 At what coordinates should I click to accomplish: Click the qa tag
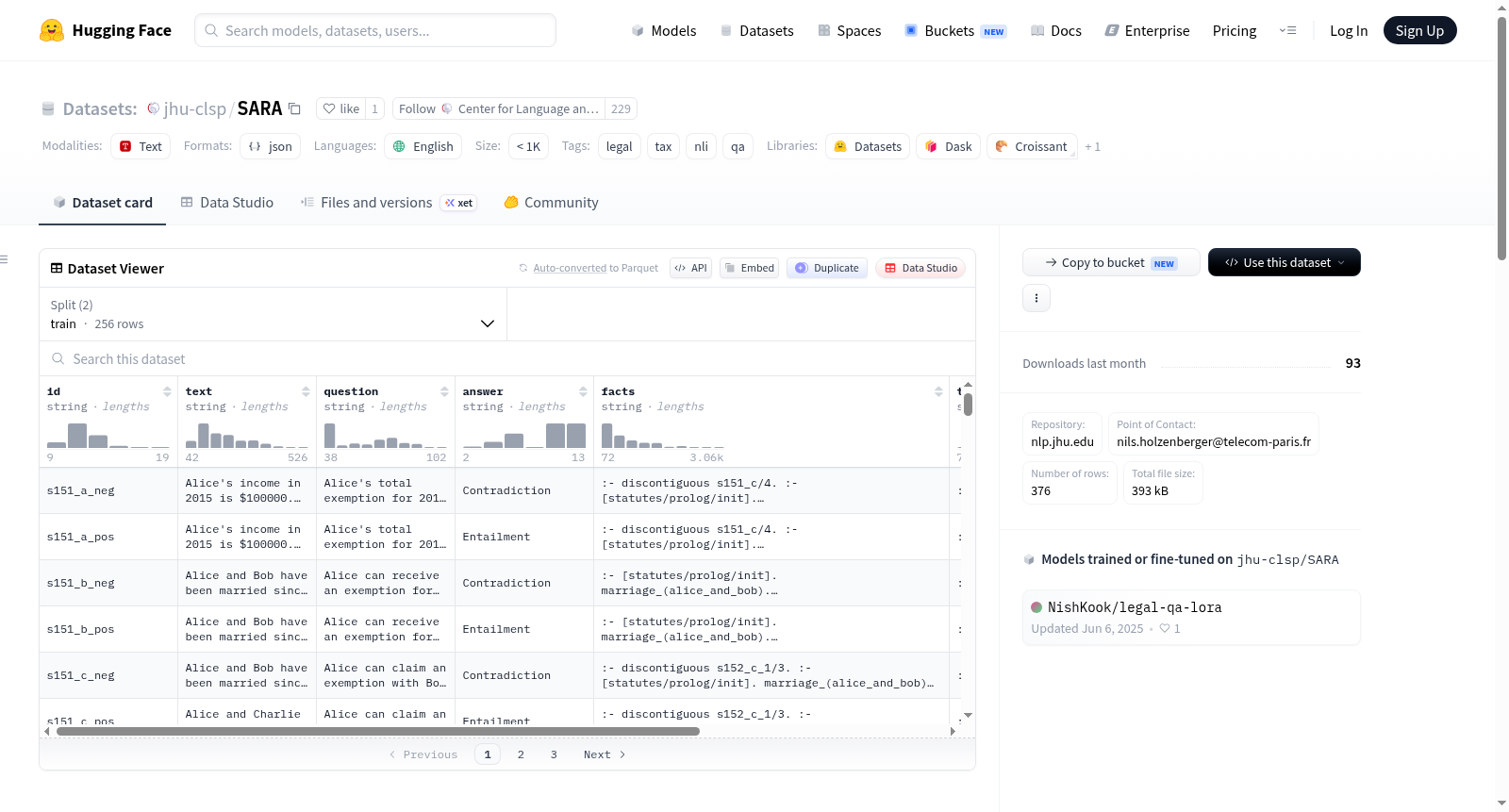point(738,146)
